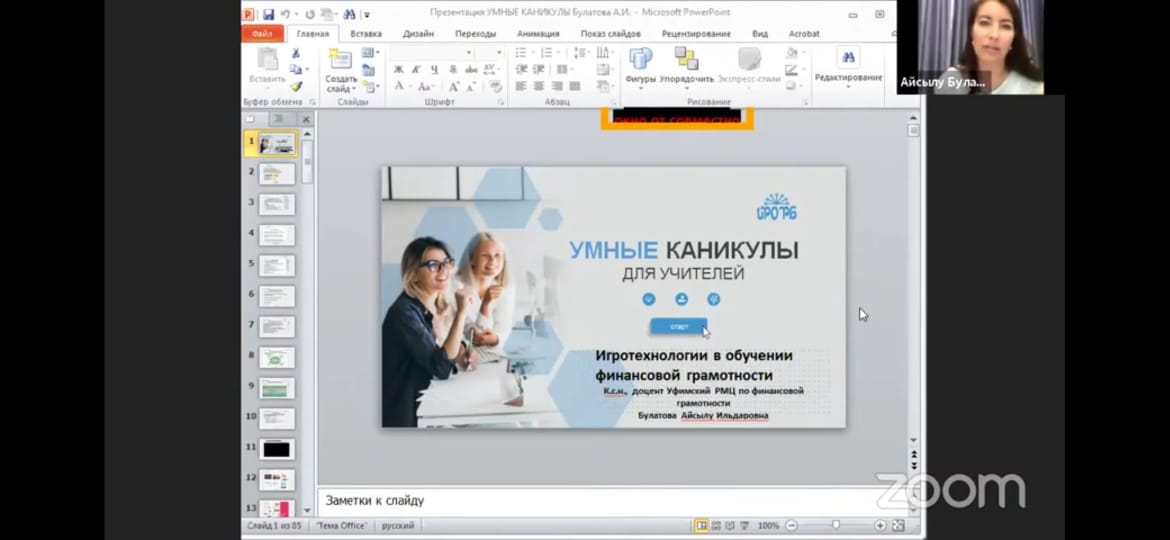Switch to the Анимация tab
1170x540 pixels.
(537, 33)
